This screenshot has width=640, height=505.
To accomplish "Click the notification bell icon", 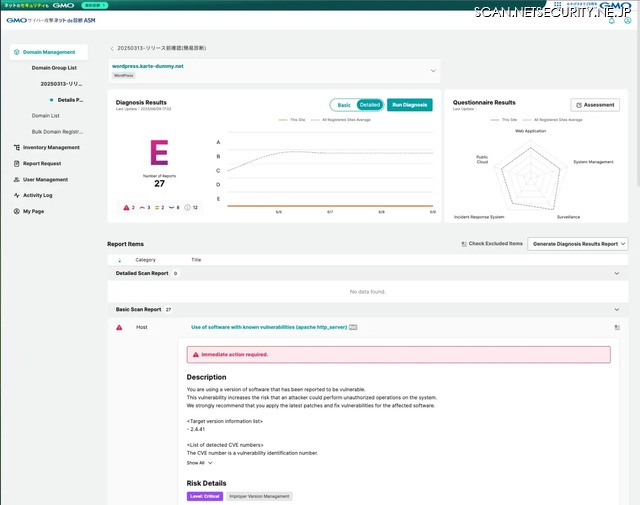I will click(x=611, y=20).
